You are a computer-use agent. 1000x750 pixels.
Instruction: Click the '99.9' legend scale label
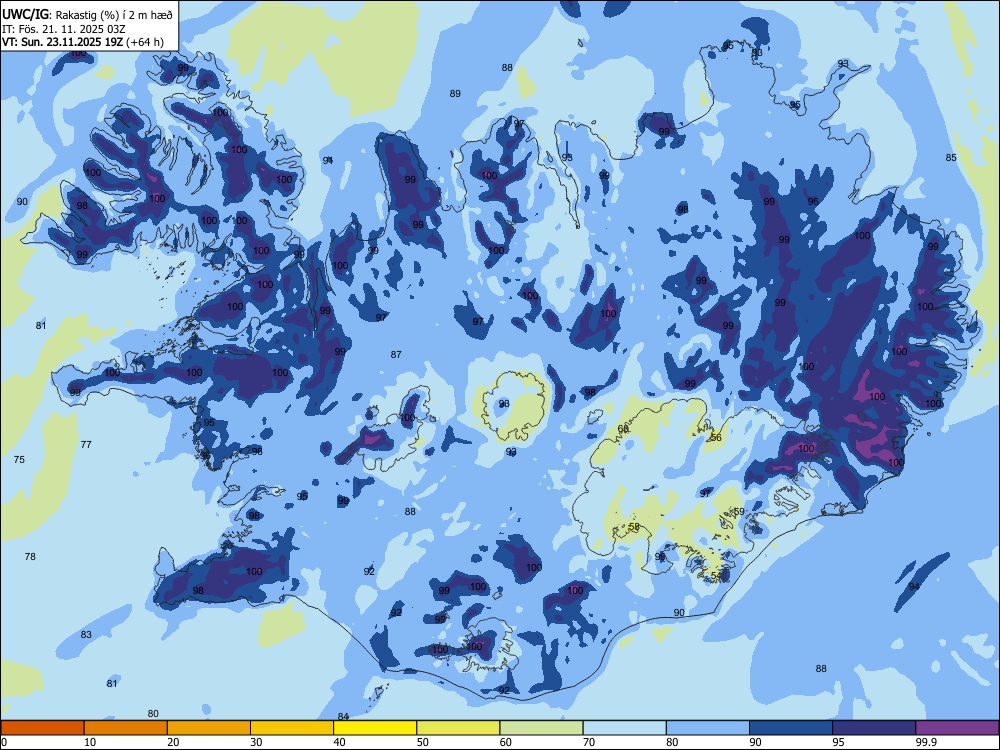pyautogui.click(x=925, y=742)
